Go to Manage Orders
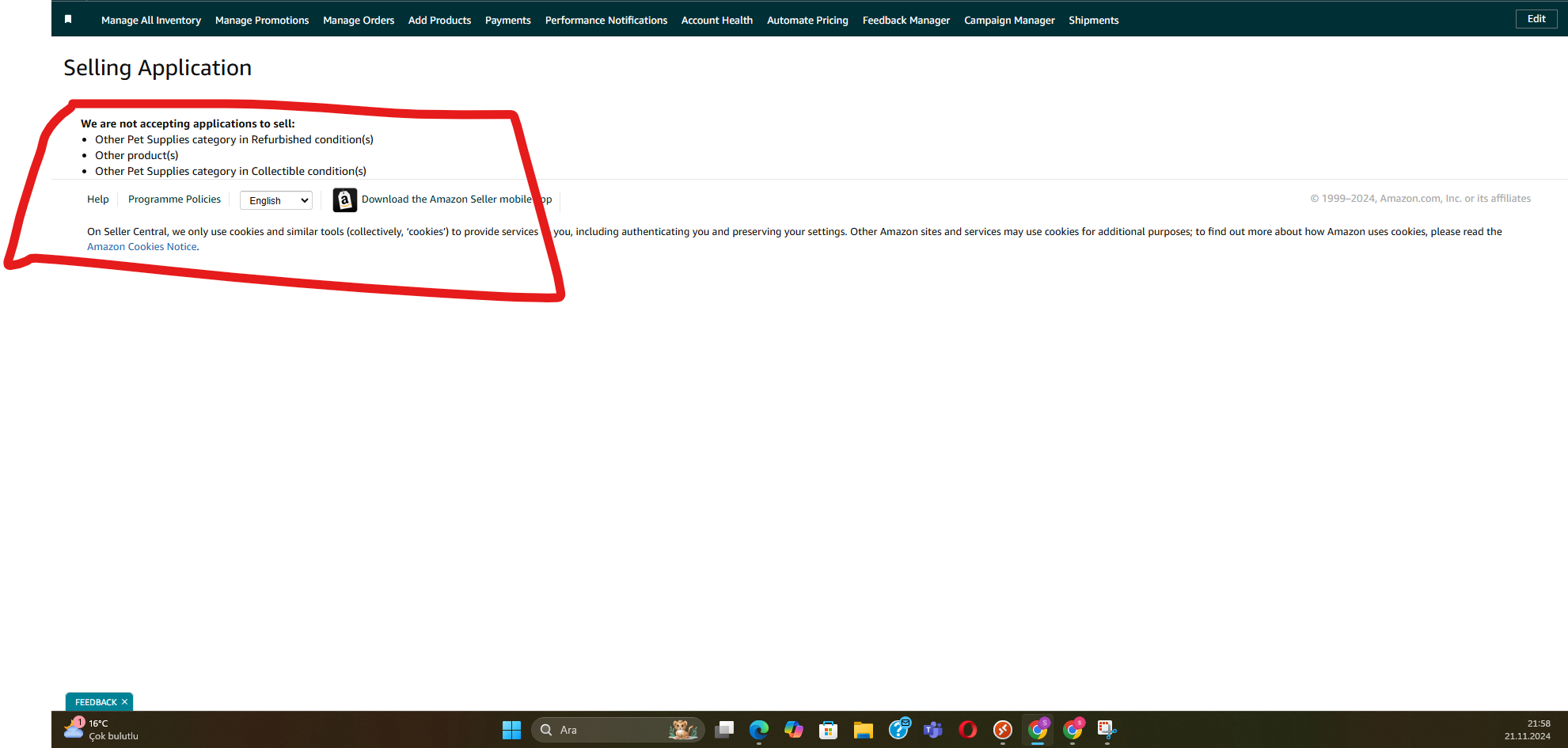The height and width of the screenshot is (748, 1568). click(359, 20)
